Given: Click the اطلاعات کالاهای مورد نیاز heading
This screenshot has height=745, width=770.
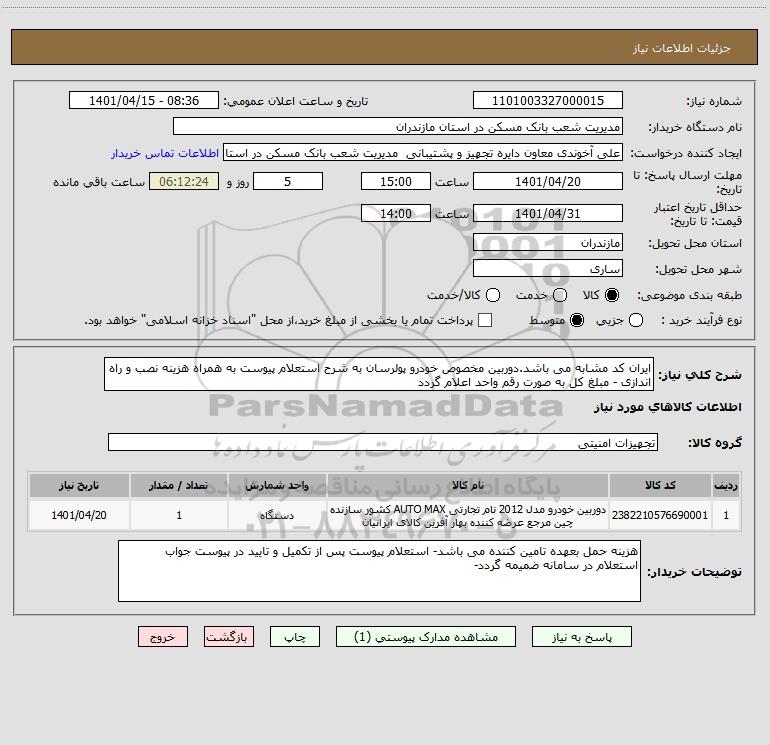Looking at the screenshot, I should pyautogui.click(x=668, y=407).
